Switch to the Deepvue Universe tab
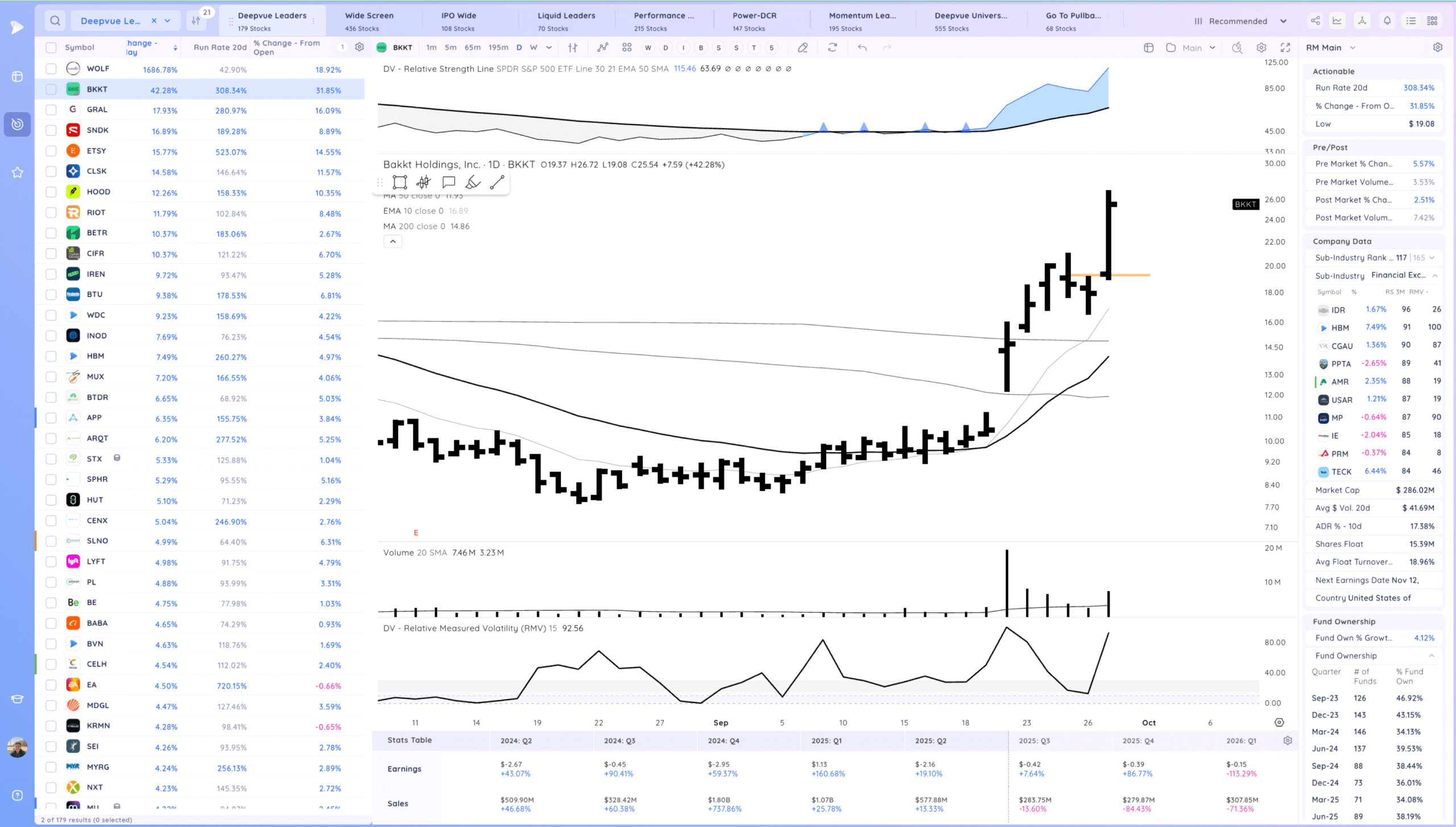This screenshot has height=827, width=1456. 970,21
